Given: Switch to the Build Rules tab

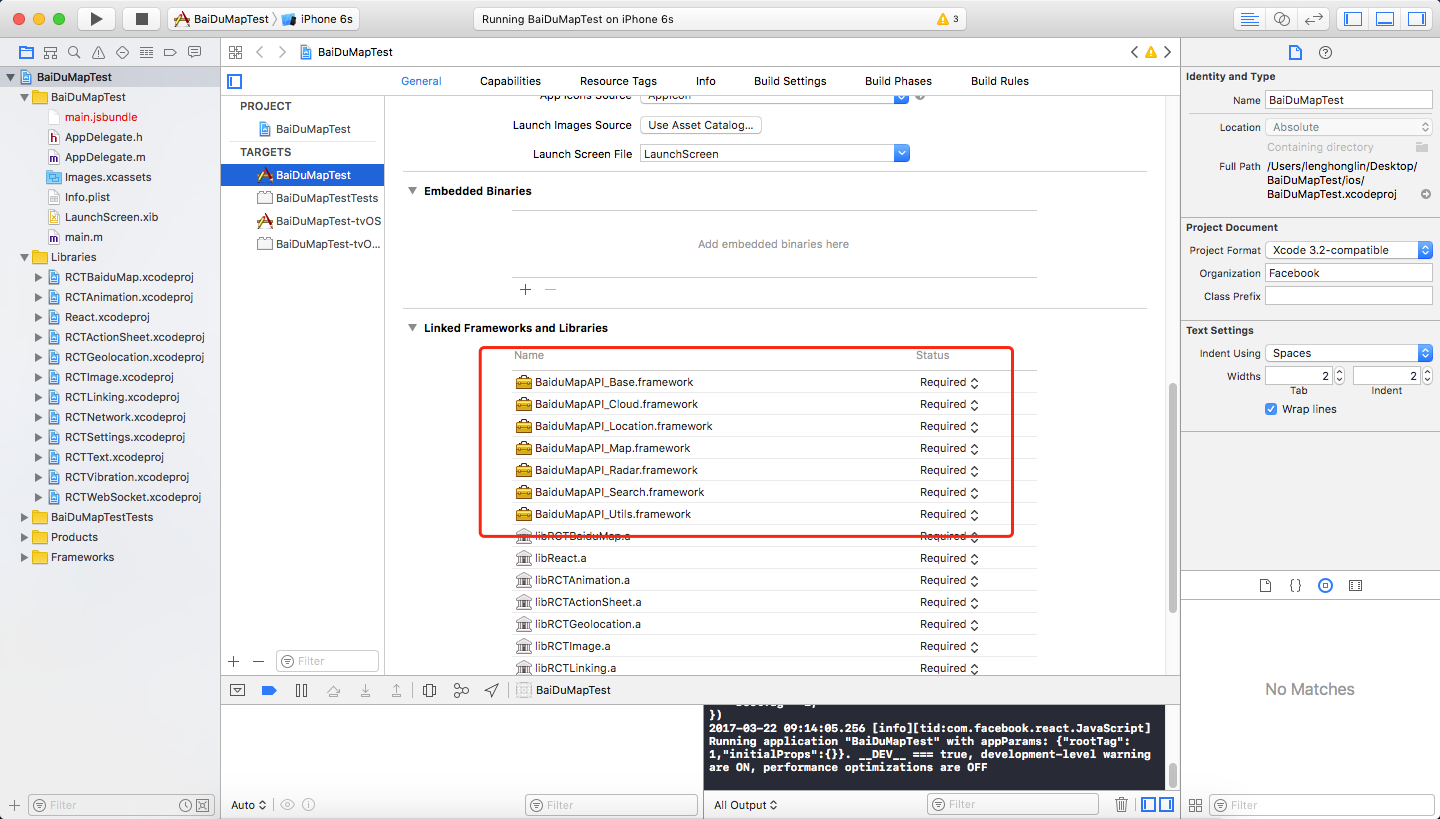Looking at the screenshot, I should (x=1000, y=81).
